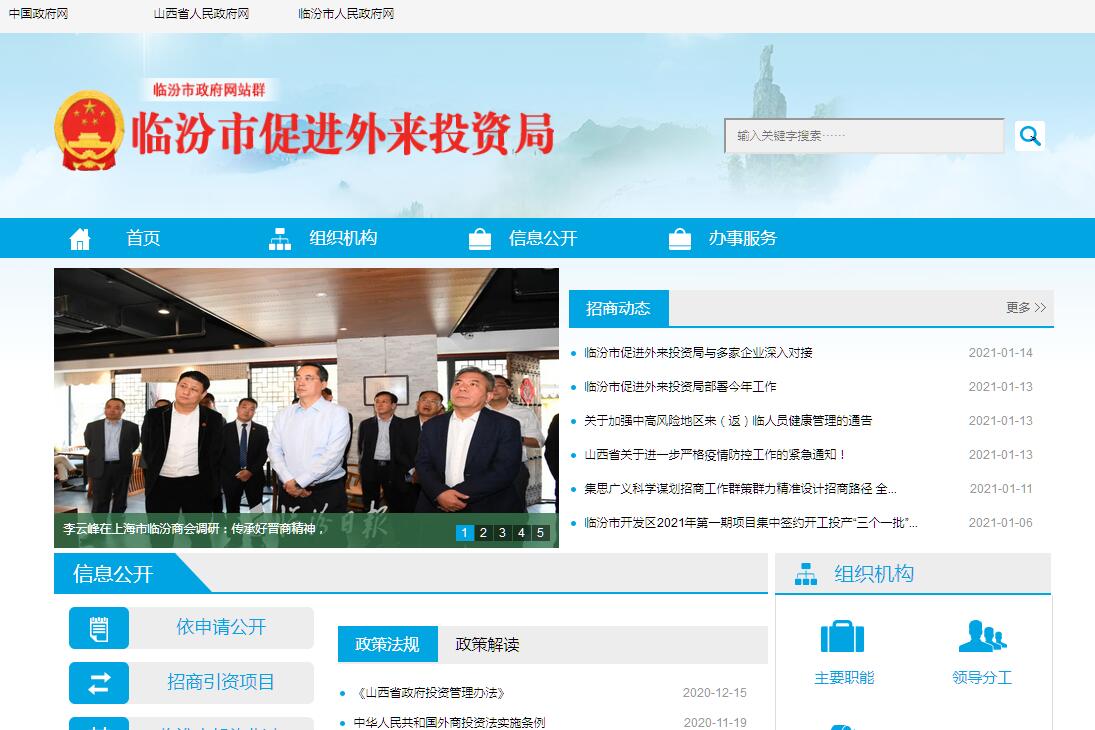The width and height of the screenshot is (1095, 730).
Task: Click the organization chart icon beside 组织机构
Action: 280,239
